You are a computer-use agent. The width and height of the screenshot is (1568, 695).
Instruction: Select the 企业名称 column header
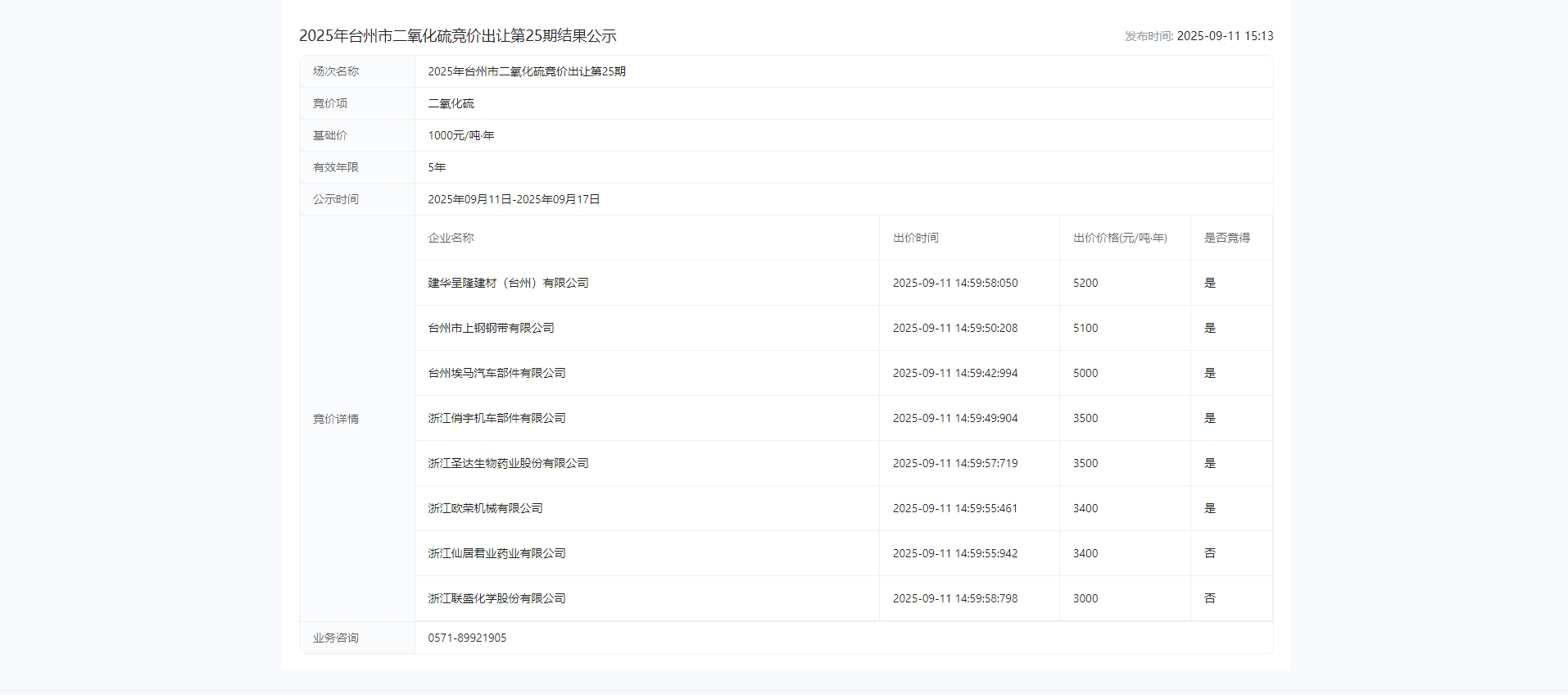(451, 238)
